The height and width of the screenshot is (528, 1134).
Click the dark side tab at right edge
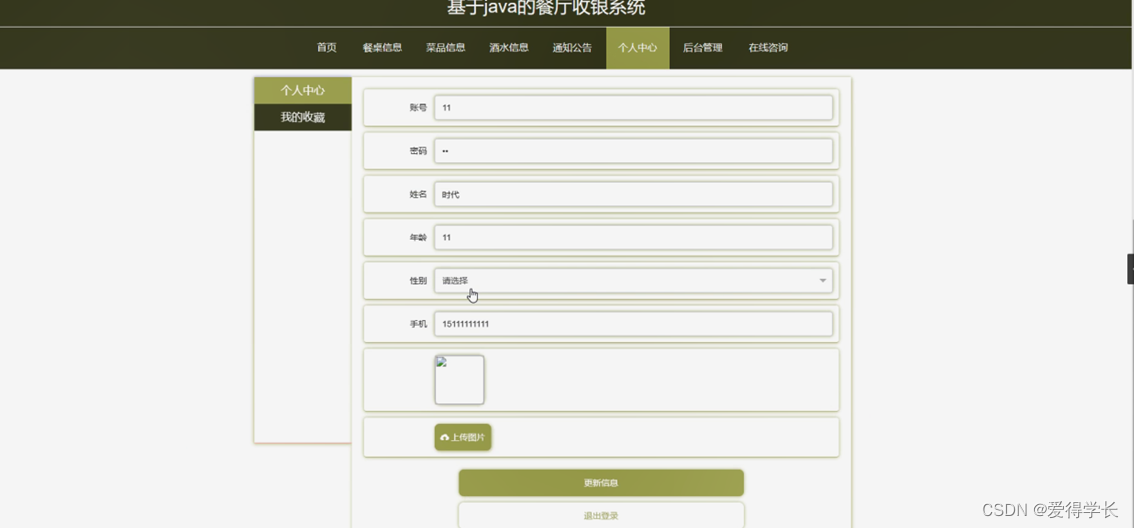pos(1130,268)
